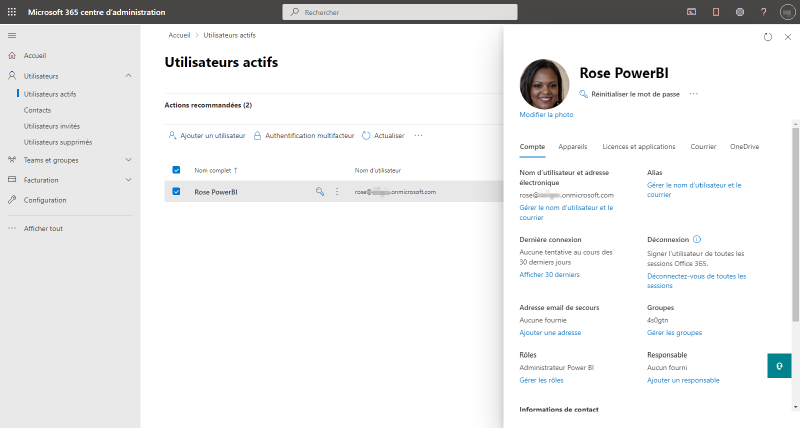Select Utilisateurs actifs in sidebar
Screen dimensions: 800x428
49,94
